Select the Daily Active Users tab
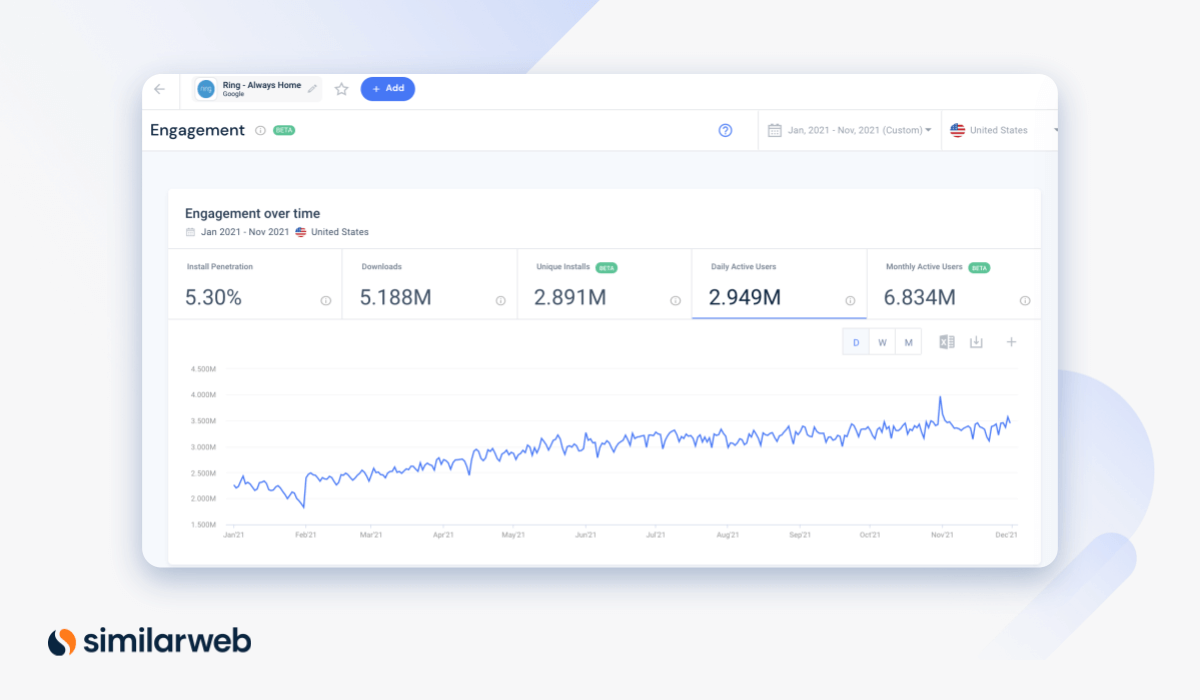 coord(779,284)
